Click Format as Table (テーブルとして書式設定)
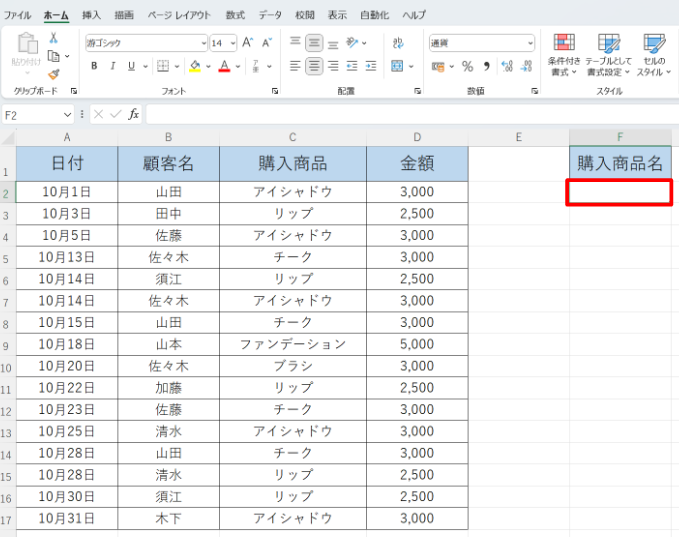Viewport: 679px width, 537px height. 609,55
